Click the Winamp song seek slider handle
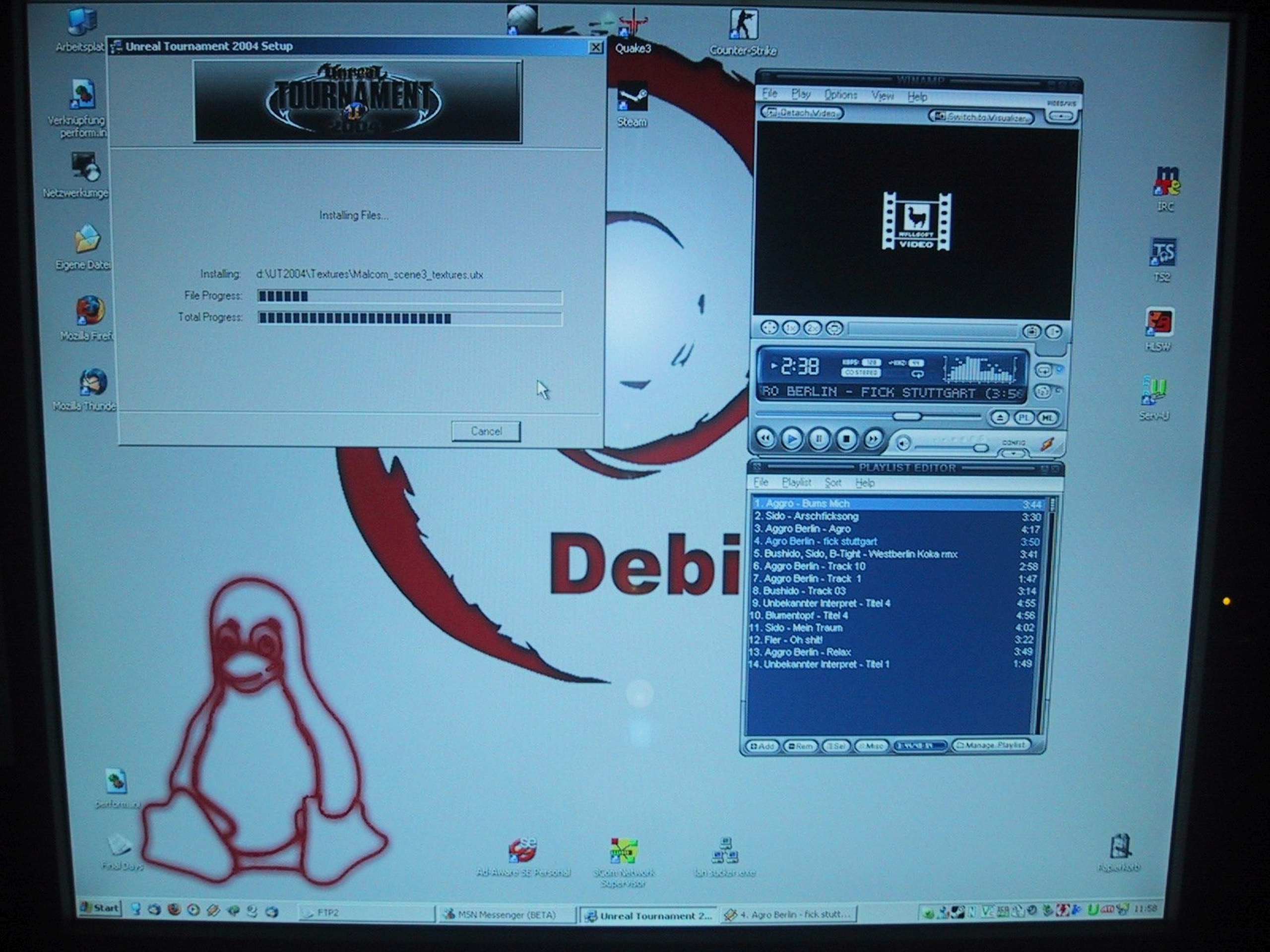The image size is (1270, 952). pyautogui.click(x=907, y=416)
